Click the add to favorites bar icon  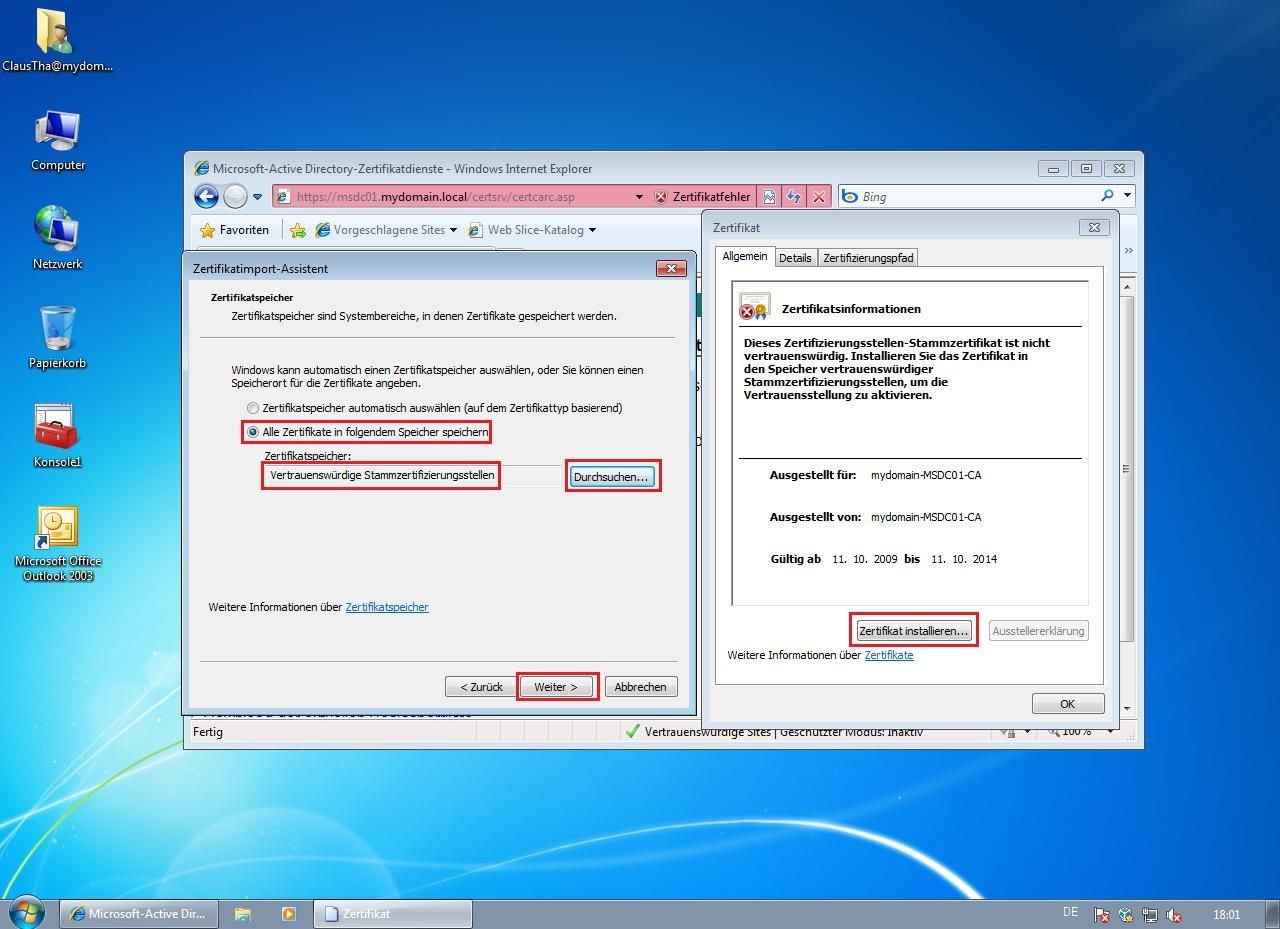[x=297, y=230]
